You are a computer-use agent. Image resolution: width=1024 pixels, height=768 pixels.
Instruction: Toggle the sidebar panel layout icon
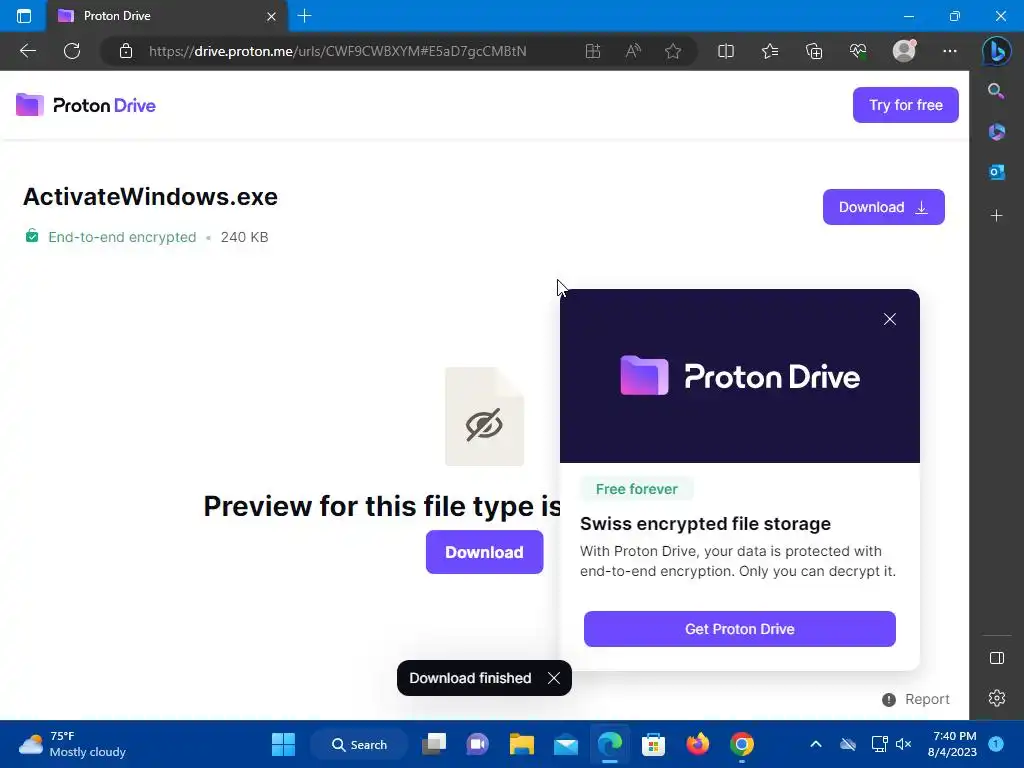(997, 658)
